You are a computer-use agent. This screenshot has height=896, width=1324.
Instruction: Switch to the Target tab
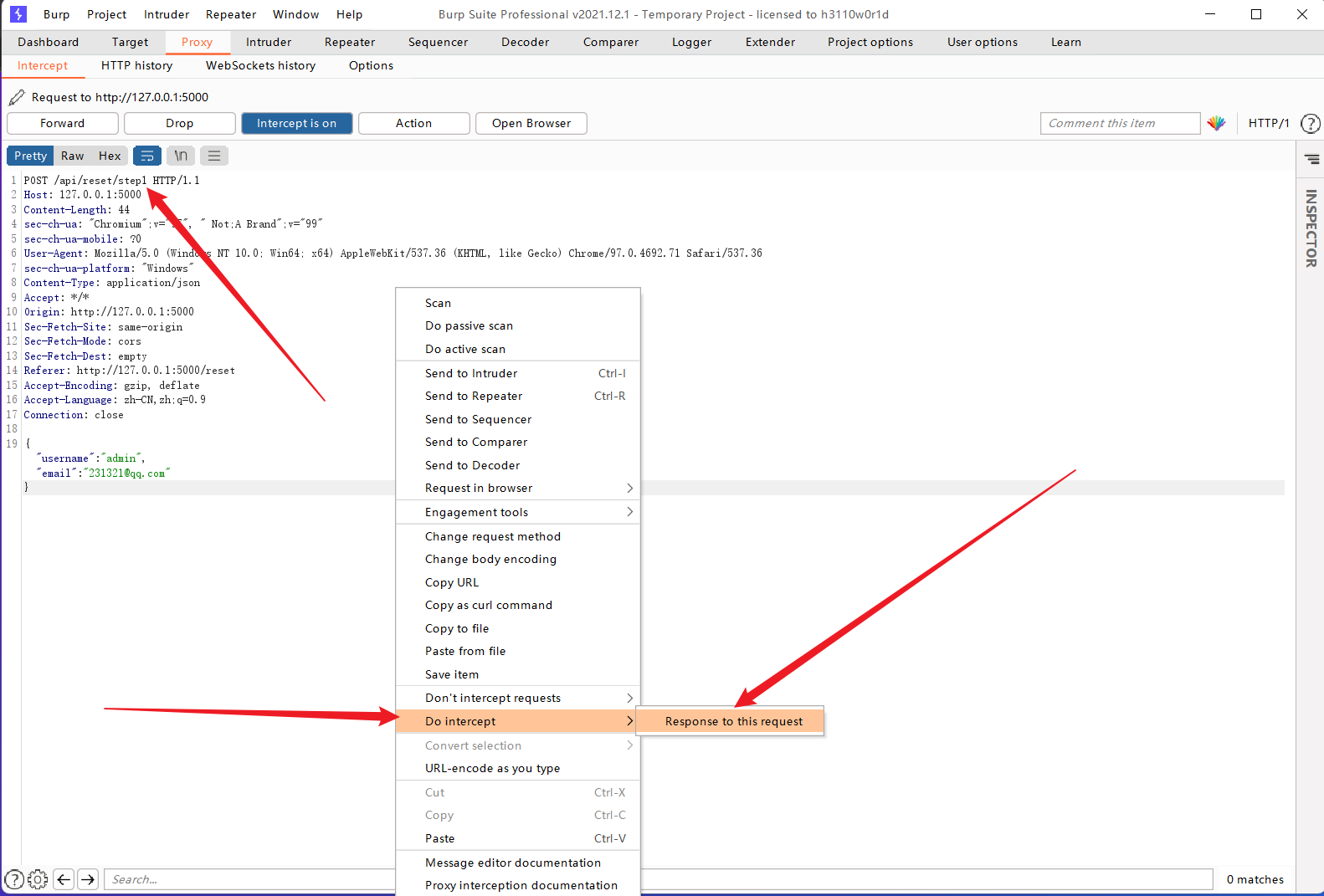coord(130,42)
